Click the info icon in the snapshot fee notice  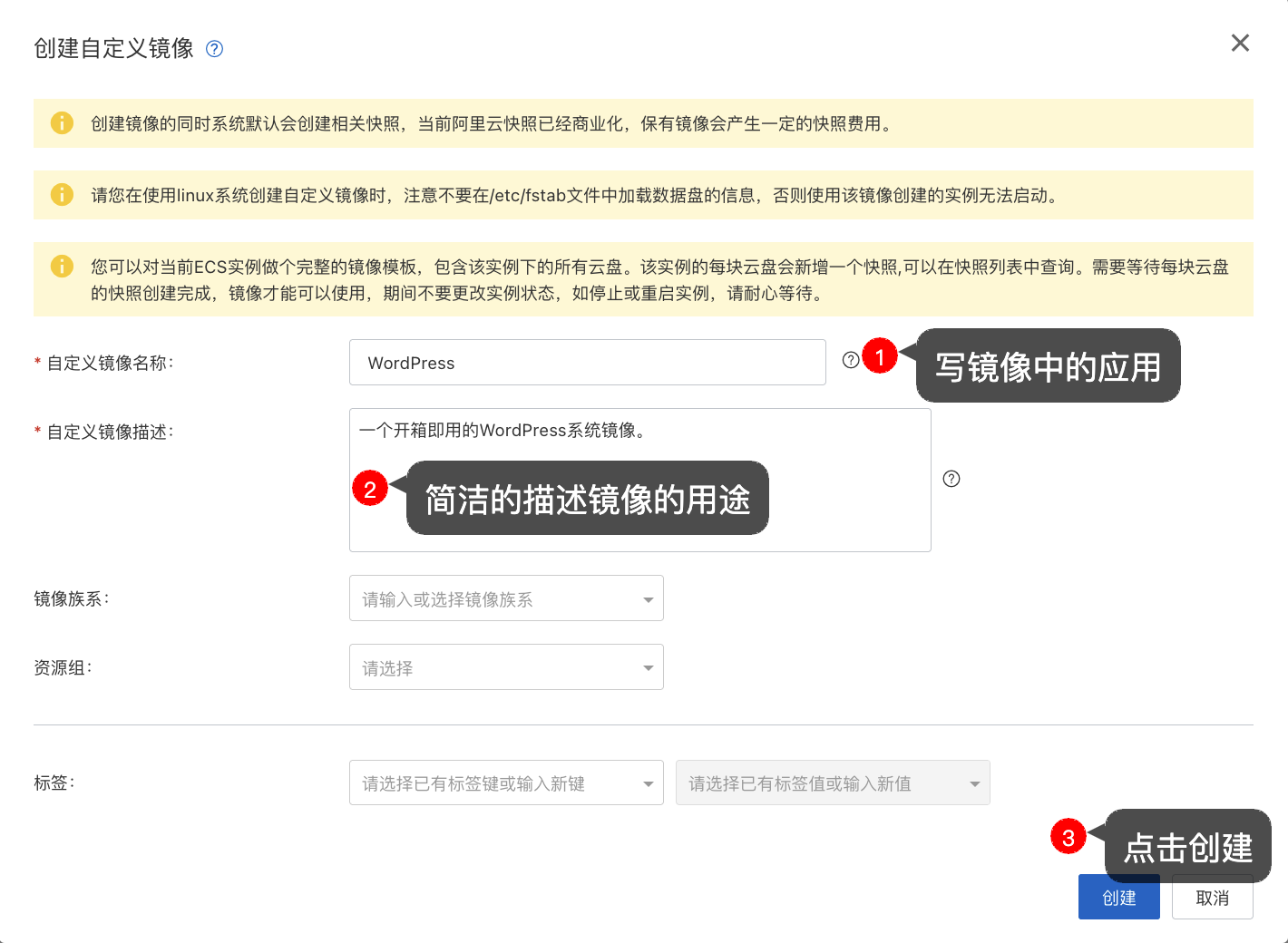(62, 123)
